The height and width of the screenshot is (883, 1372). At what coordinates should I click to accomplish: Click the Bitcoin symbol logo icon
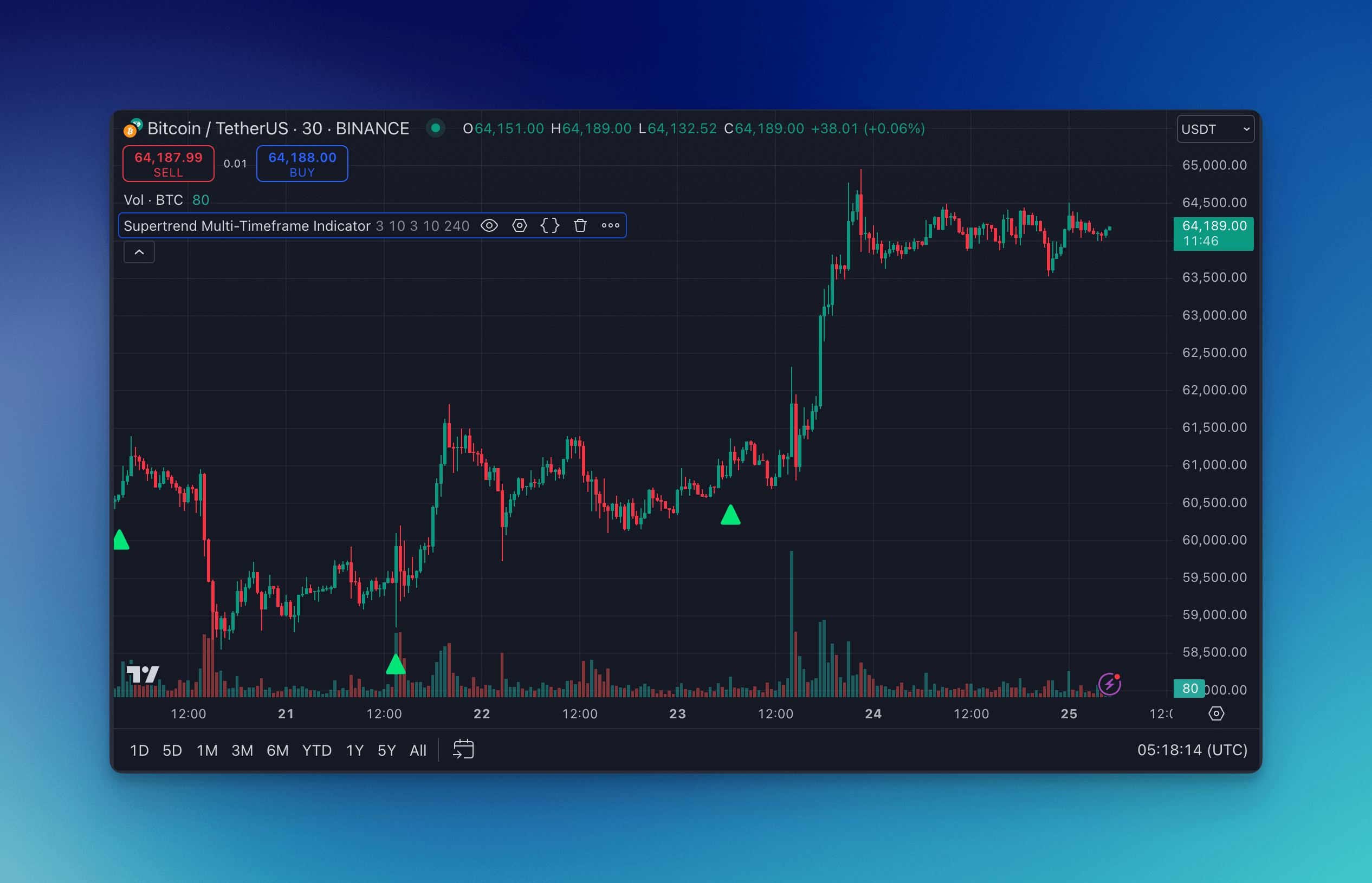click(x=133, y=128)
